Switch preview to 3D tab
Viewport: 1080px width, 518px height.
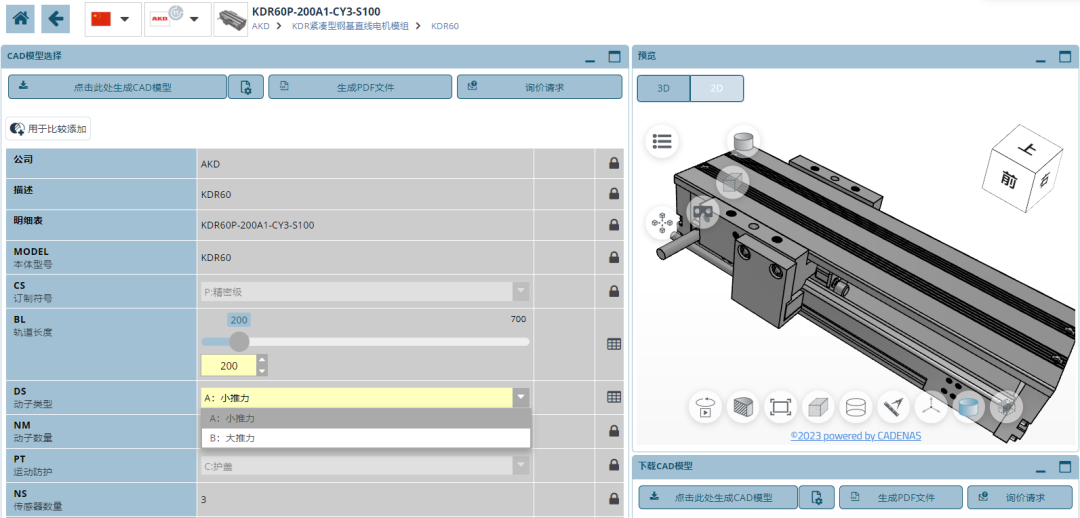pos(663,89)
